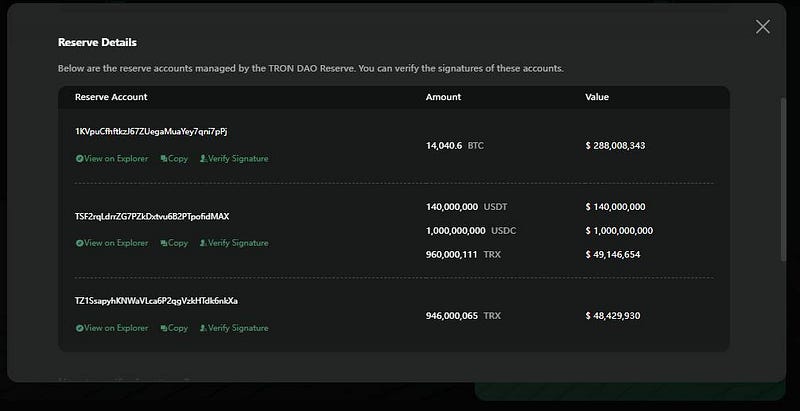Click the Reserve Account column header
The height and width of the screenshot is (411, 800).
pyautogui.click(x=111, y=97)
